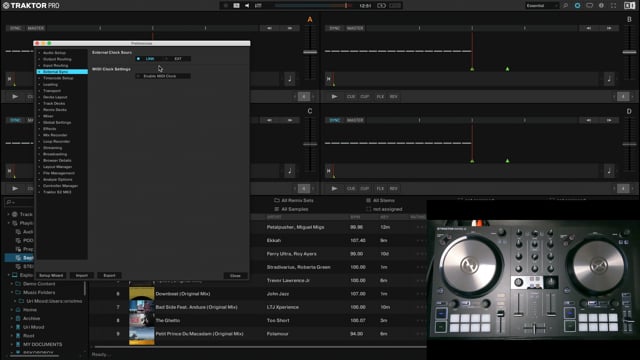This screenshot has height=360, width=640.
Task: Toggle SYNC on deck D
Action: tap(334, 120)
